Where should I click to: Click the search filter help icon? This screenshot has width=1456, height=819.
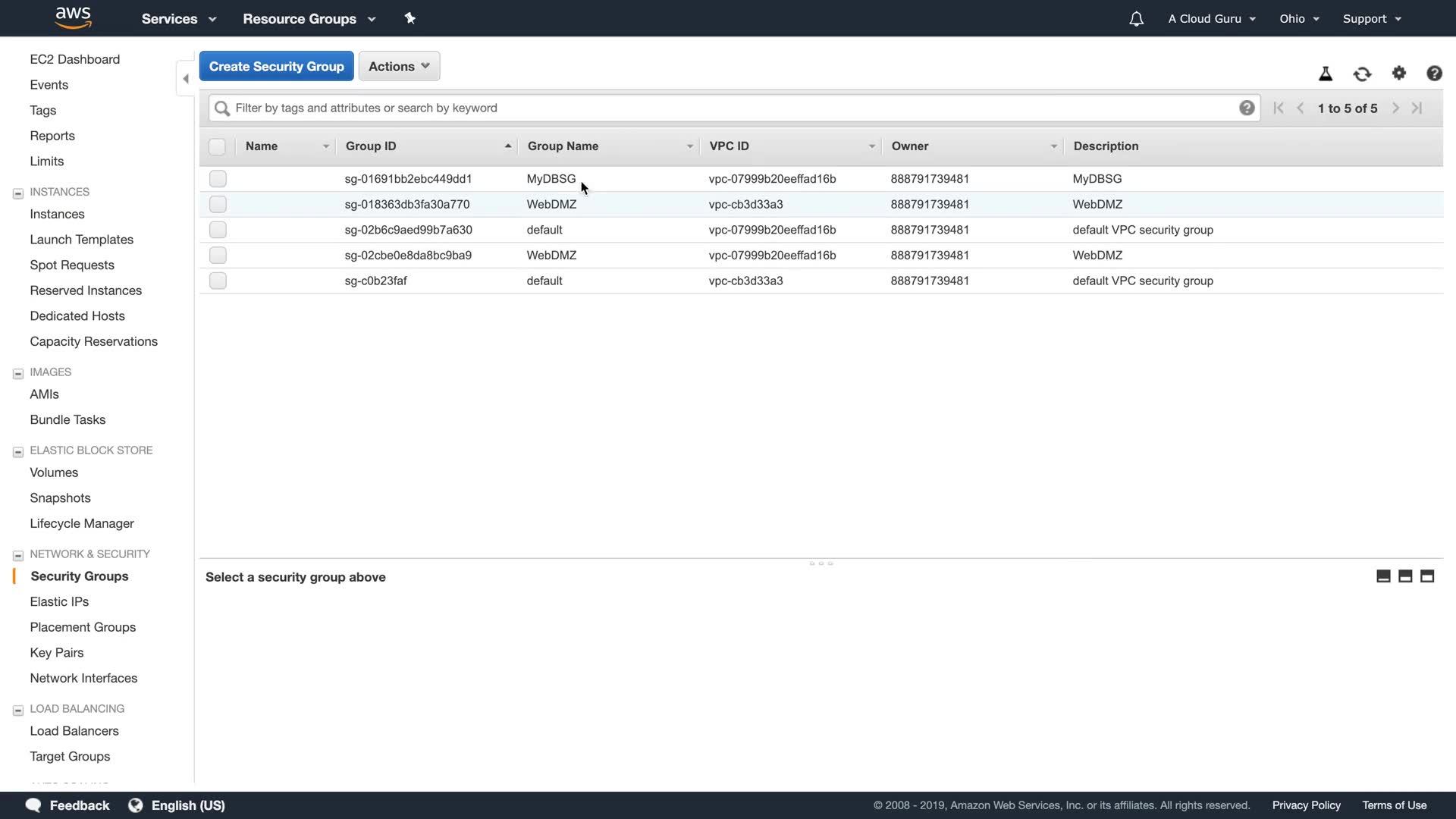click(1247, 108)
